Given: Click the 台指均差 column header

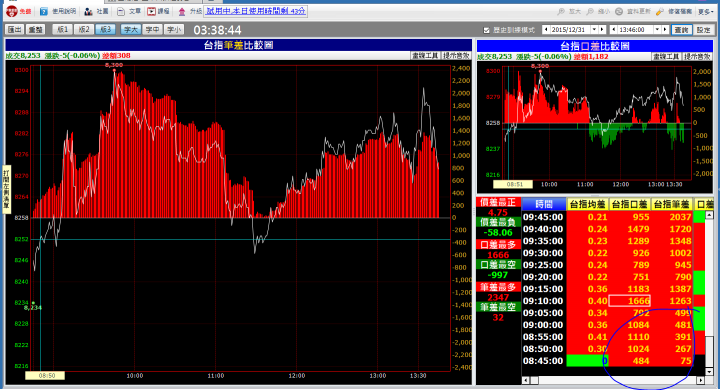Looking at the screenshot, I should click(588, 204).
